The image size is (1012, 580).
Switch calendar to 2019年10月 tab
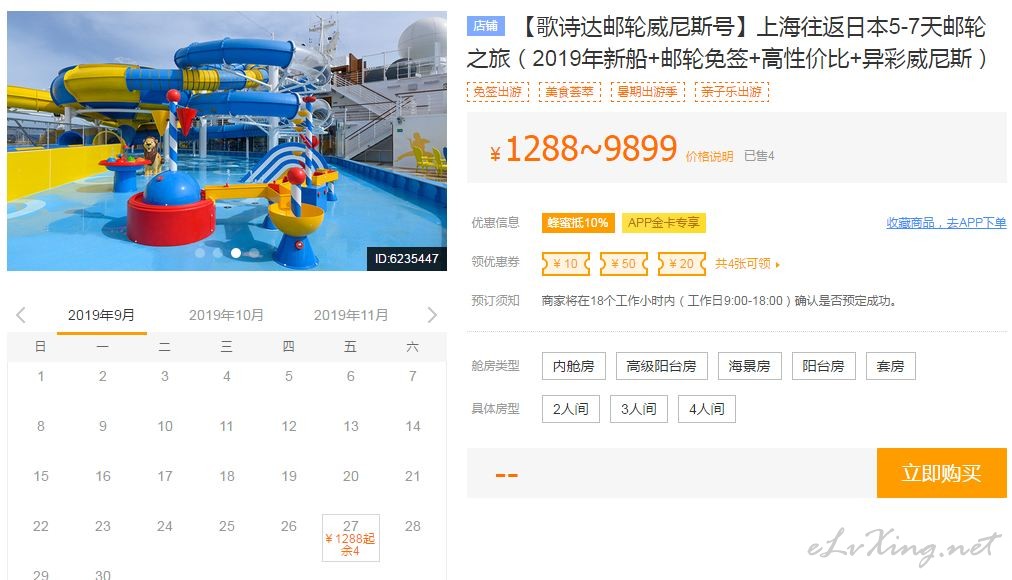(x=226, y=315)
